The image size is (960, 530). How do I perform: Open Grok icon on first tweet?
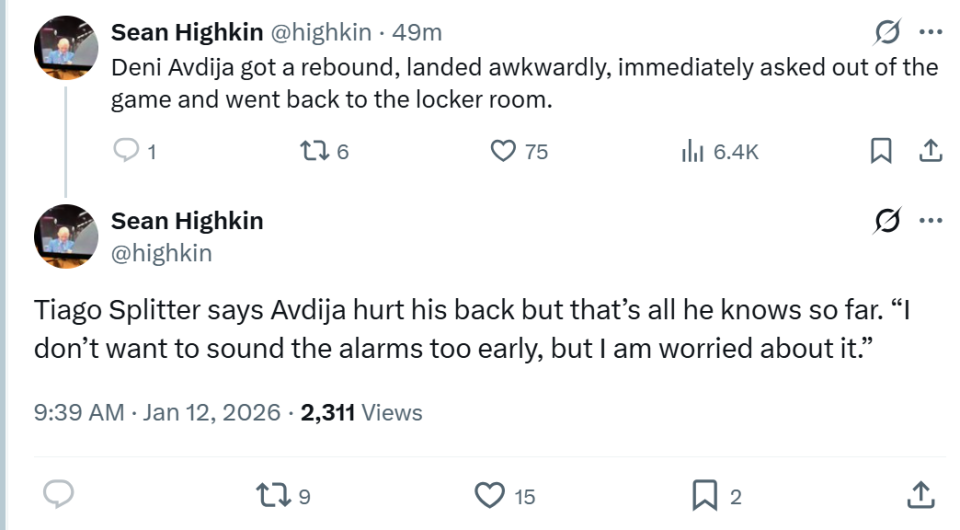point(885,33)
